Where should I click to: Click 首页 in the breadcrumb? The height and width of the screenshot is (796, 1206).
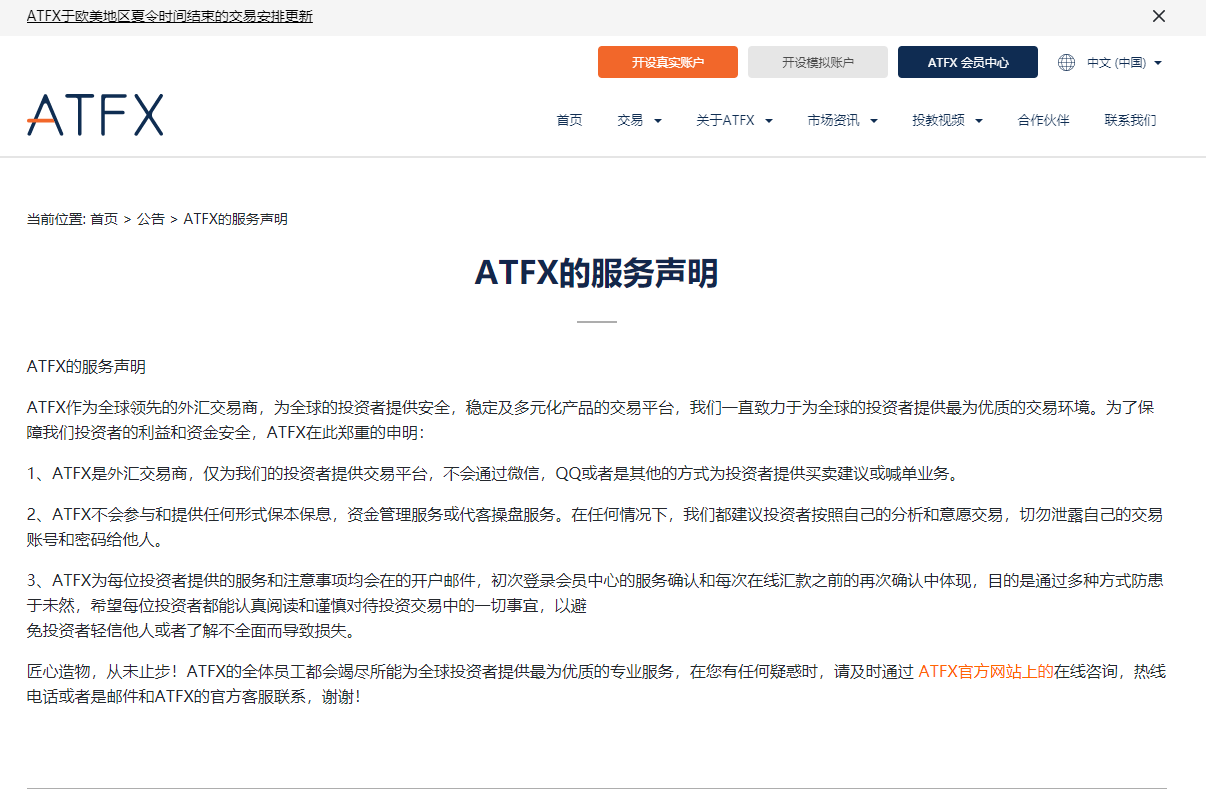[x=104, y=219]
